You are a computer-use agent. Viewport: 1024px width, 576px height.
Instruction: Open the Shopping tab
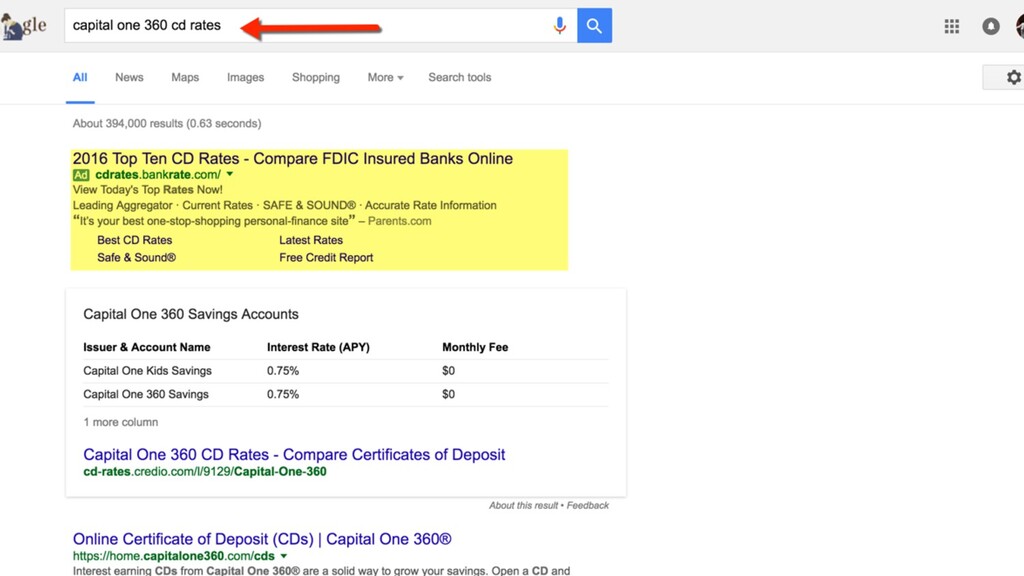click(315, 77)
